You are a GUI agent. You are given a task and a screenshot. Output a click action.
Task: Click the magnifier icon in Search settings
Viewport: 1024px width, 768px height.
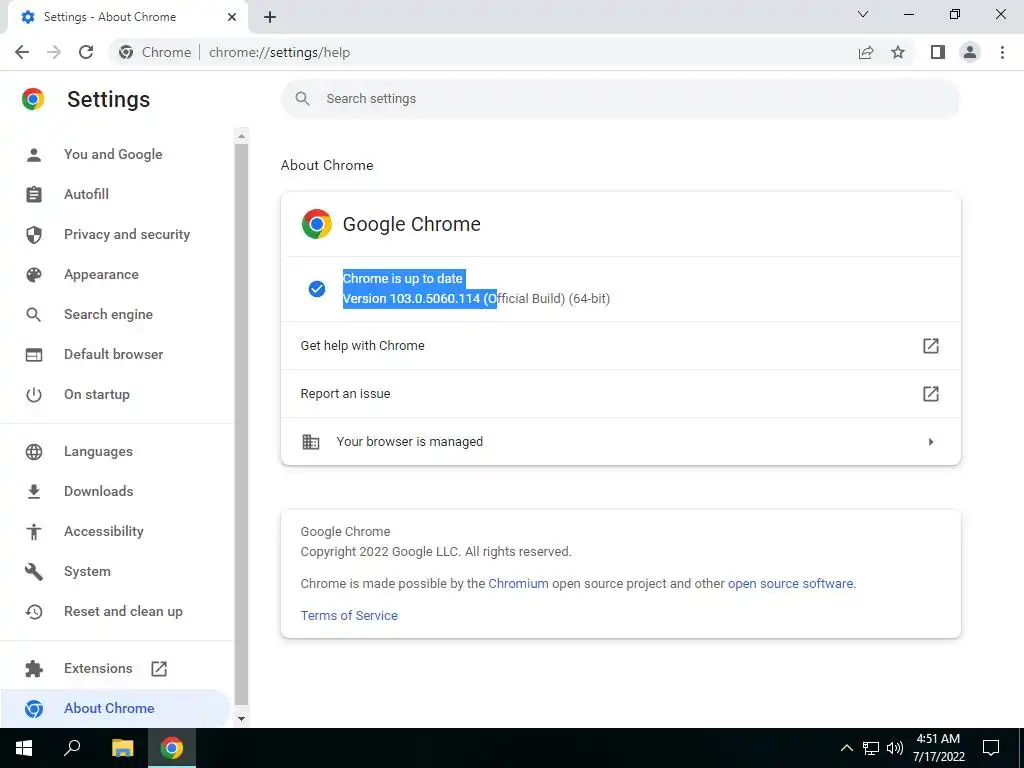(x=302, y=99)
